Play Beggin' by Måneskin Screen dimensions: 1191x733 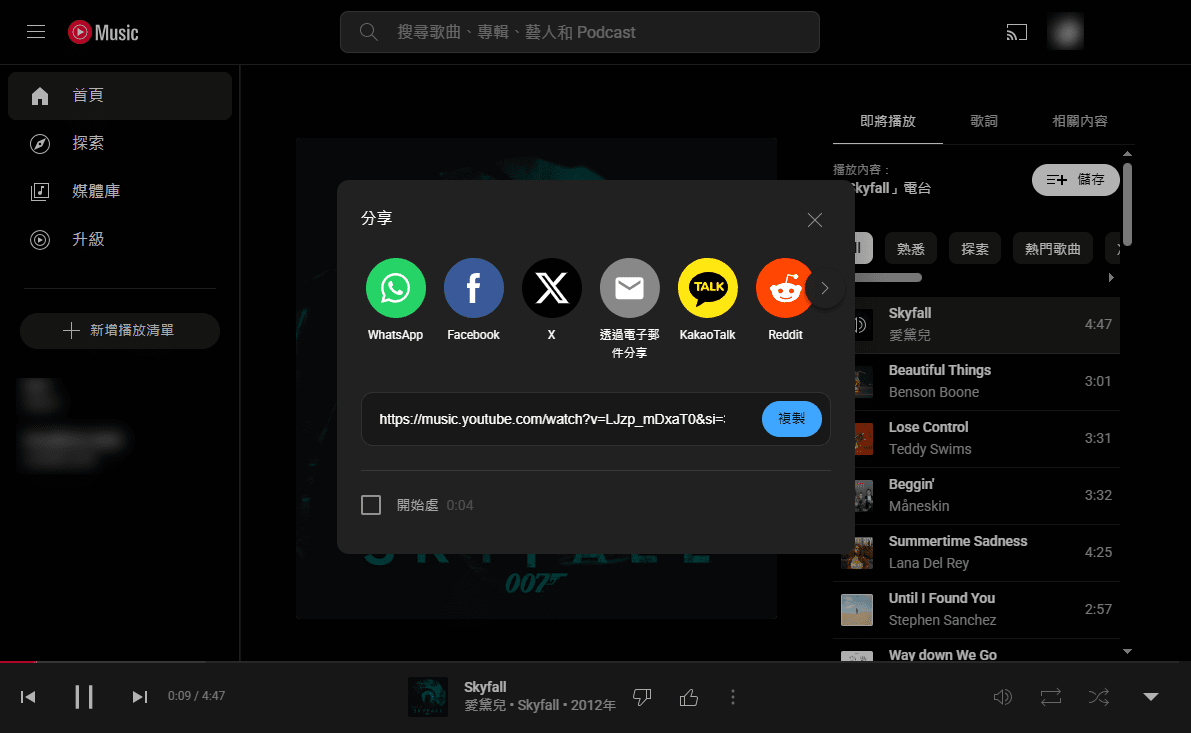point(976,496)
